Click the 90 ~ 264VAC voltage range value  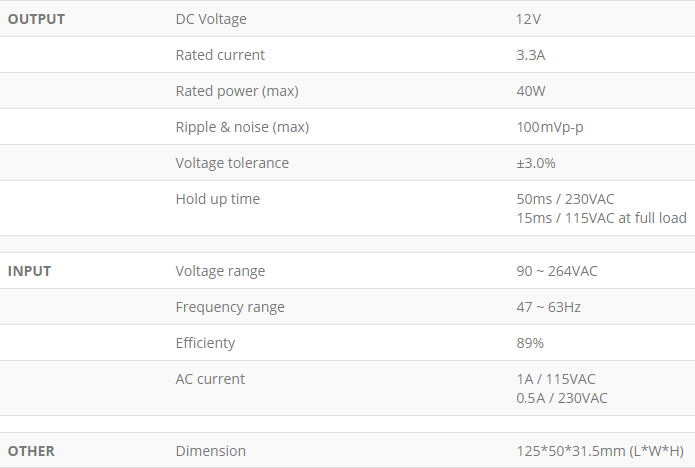click(x=557, y=271)
